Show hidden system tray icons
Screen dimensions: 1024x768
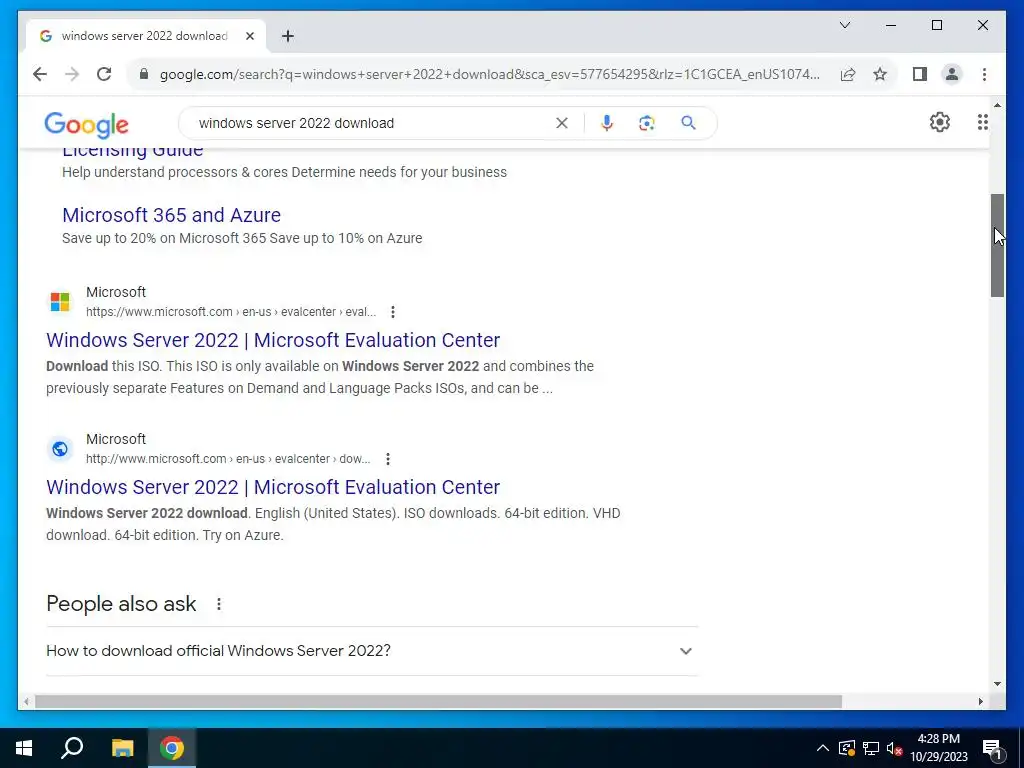pos(823,748)
